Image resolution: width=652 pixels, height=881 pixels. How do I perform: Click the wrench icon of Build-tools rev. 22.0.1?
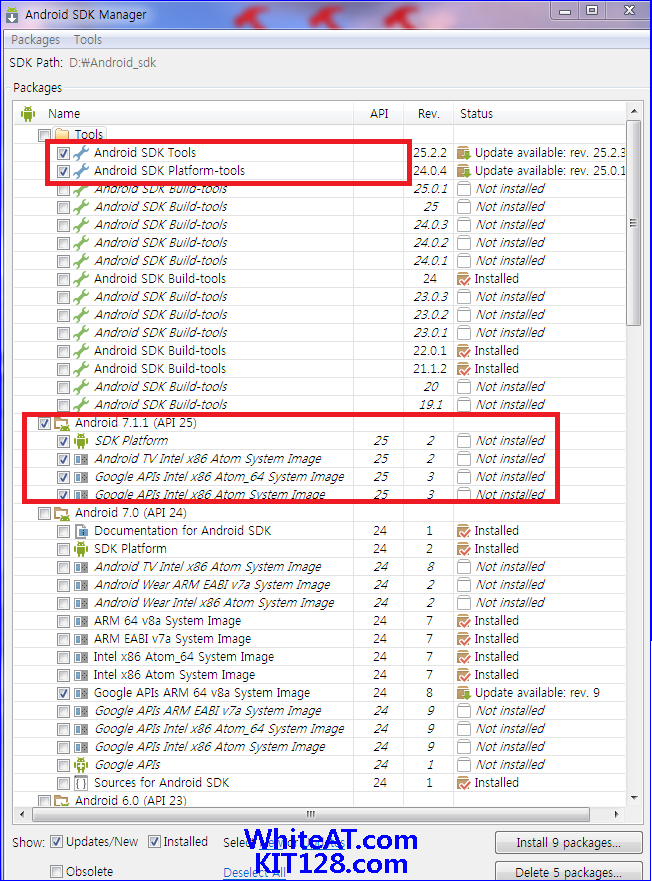(x=82, y=351)
